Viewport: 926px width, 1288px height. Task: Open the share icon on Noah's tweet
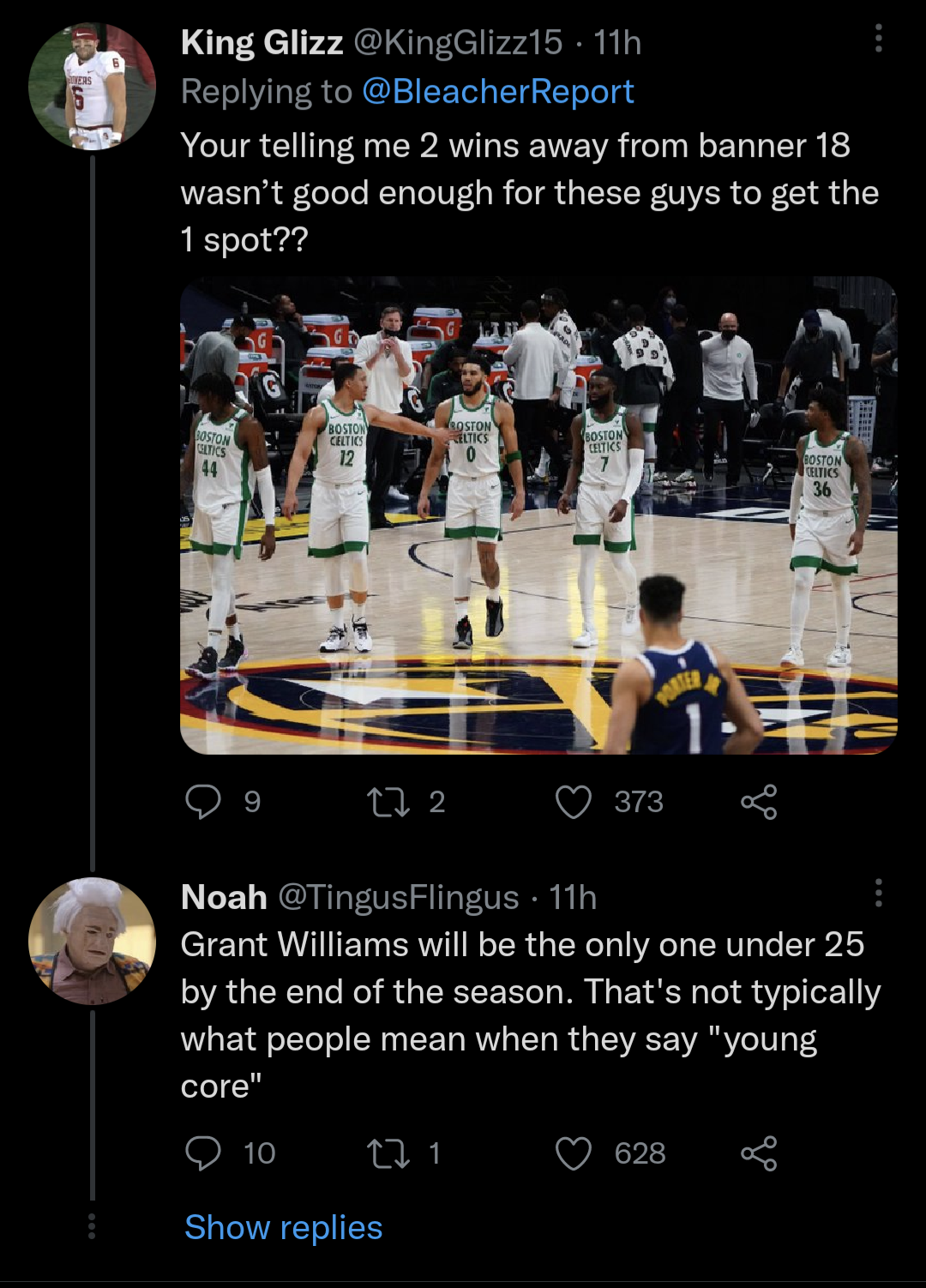pos(761,1154)
